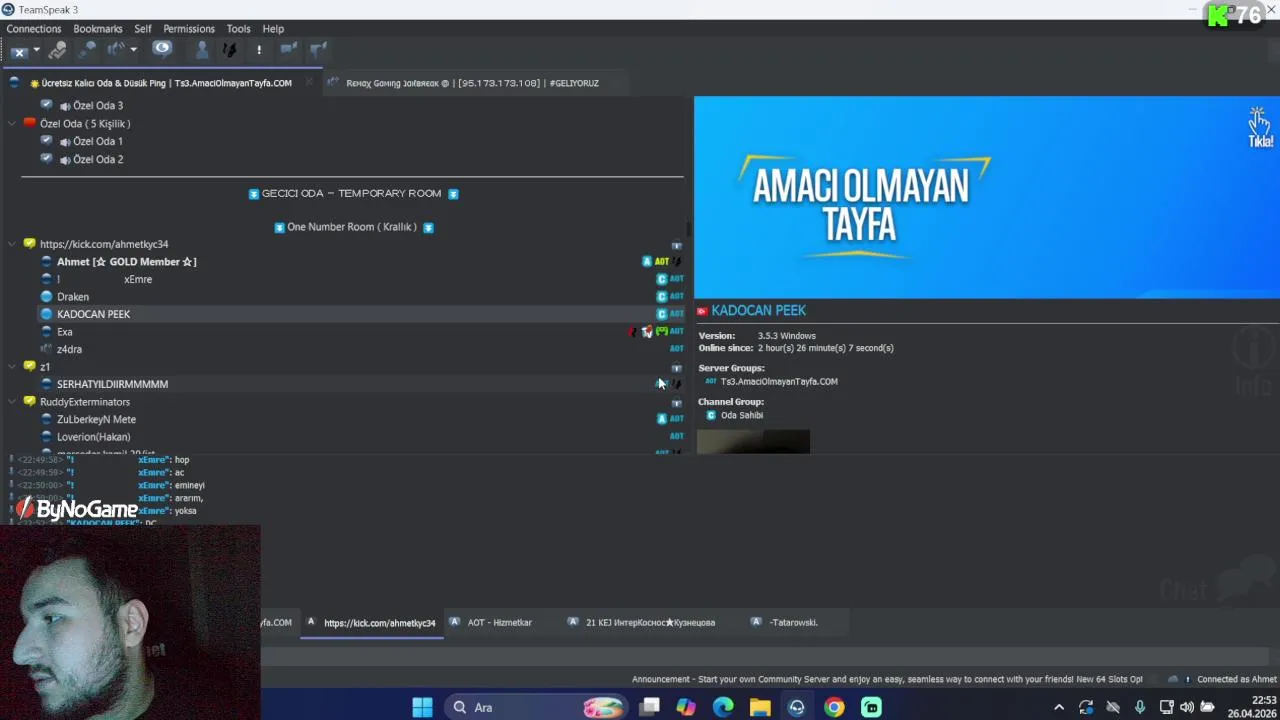The height and width of the screenshot is (720, 1280).
Task: Click the A badge icon on Ahmet's row
Action: (647, 262)
